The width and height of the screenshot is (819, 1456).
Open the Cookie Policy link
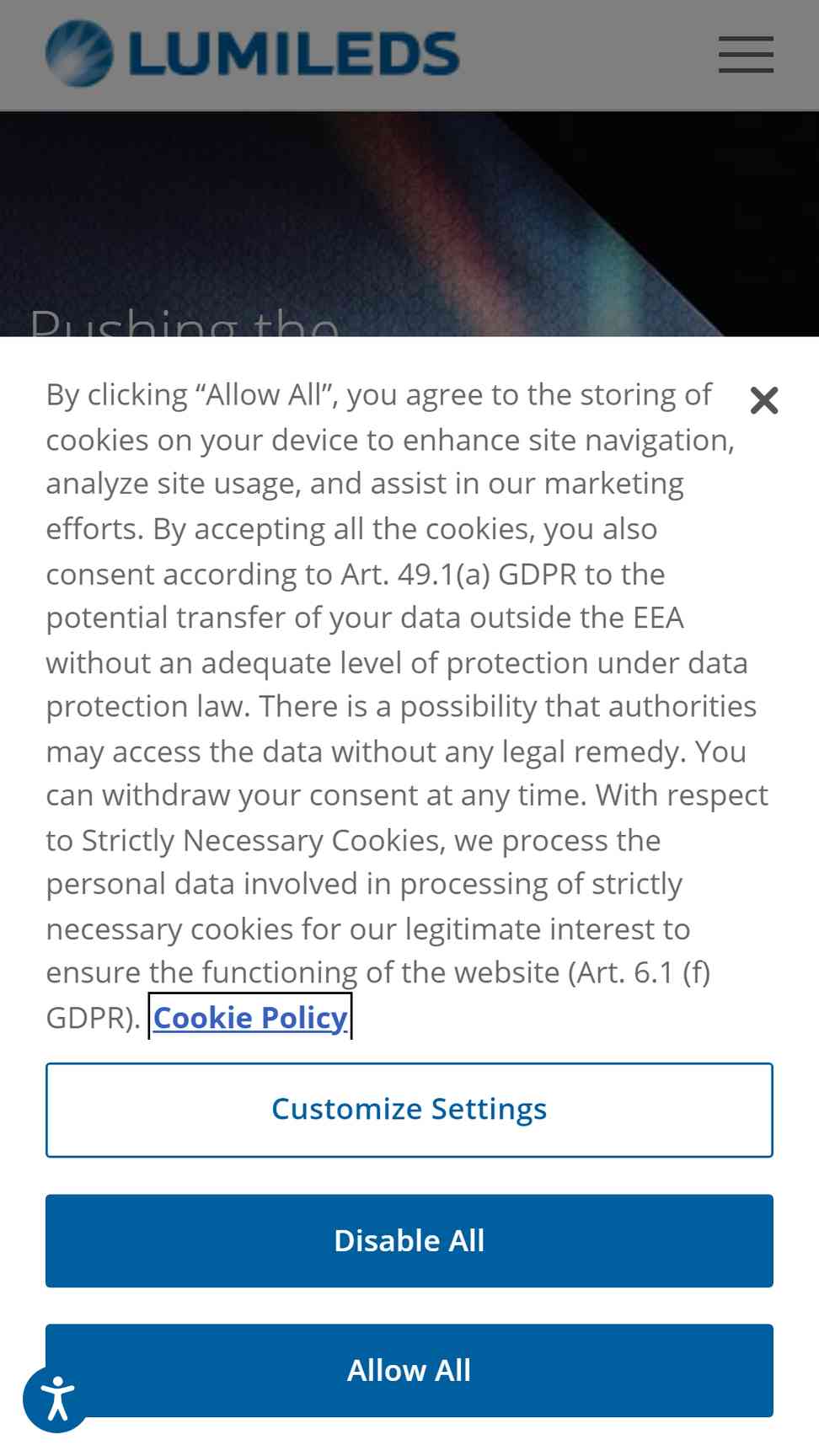250,1017
